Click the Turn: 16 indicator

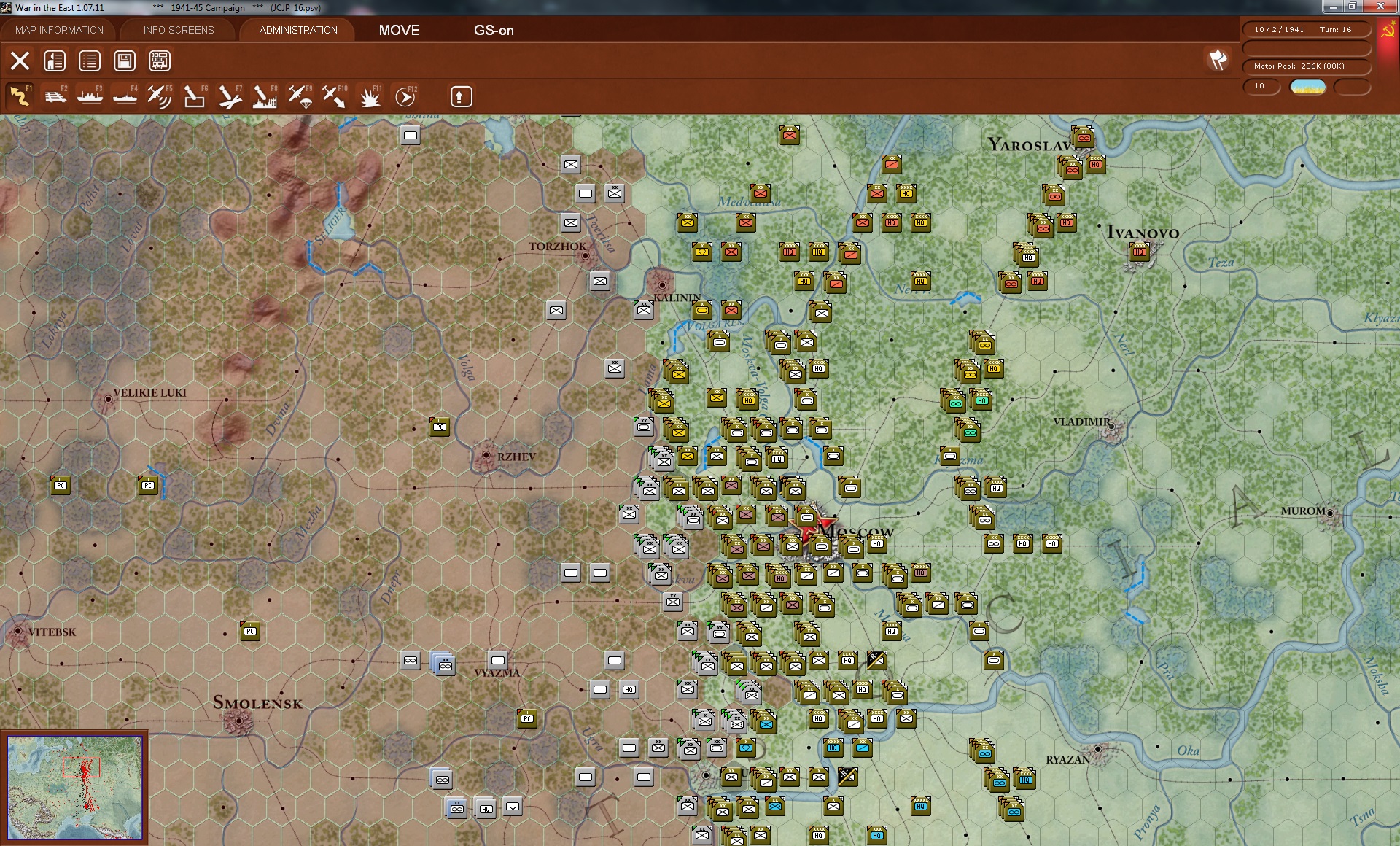click(1335, 30)
